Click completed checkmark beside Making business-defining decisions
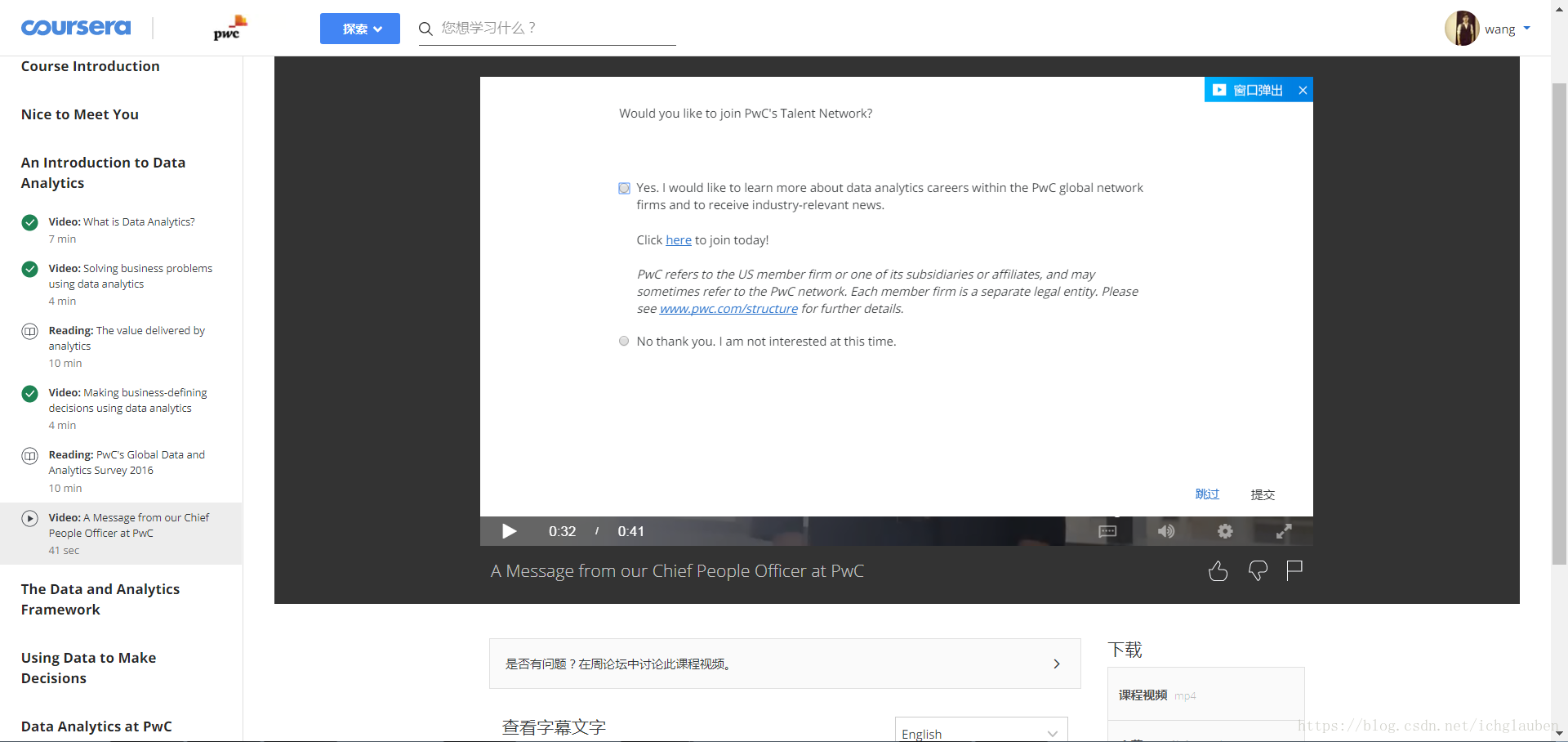 click(x=29, y=394)
